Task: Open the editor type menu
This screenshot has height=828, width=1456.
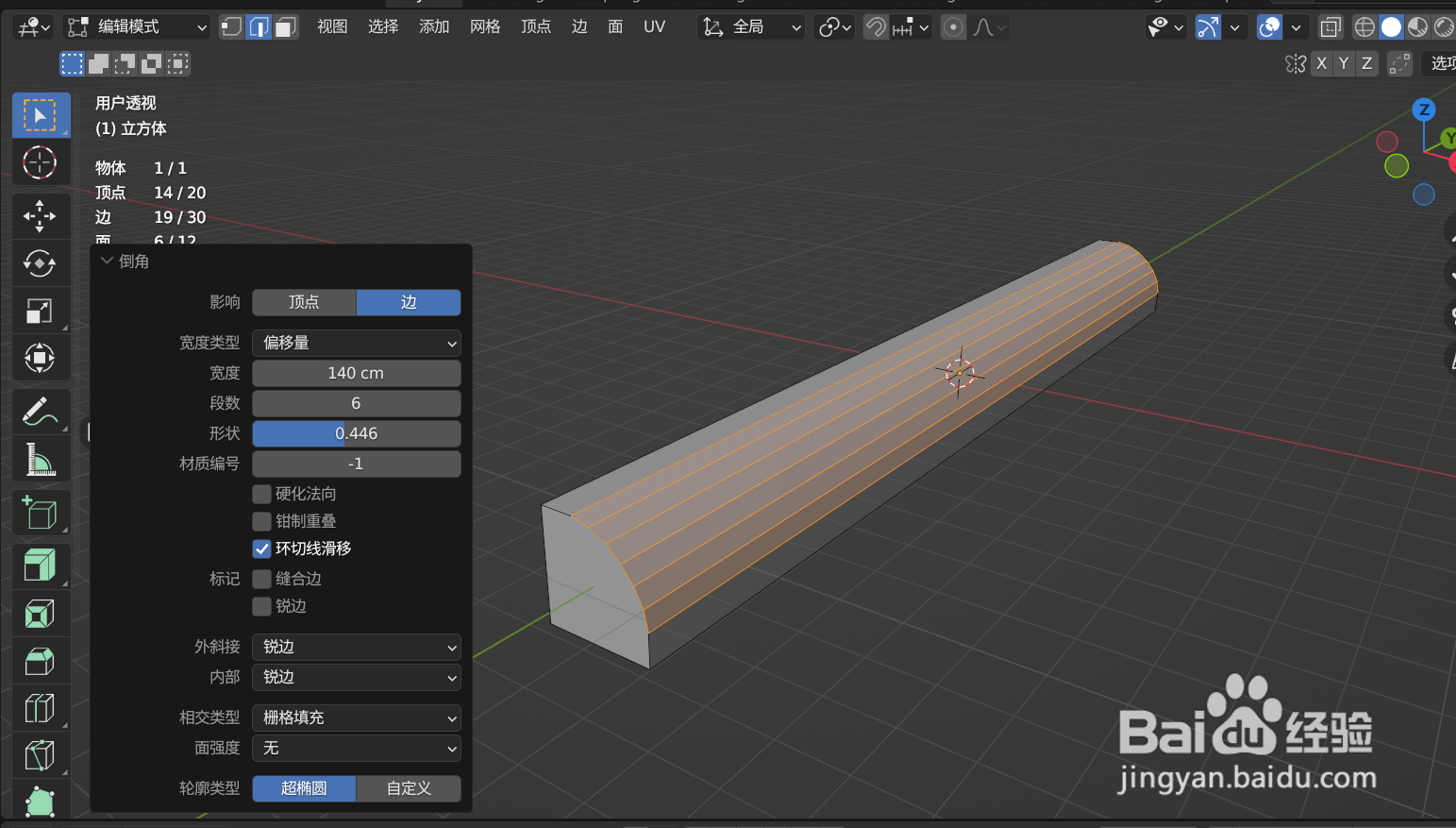Action: pyautogui.click(x=33, y=27)
